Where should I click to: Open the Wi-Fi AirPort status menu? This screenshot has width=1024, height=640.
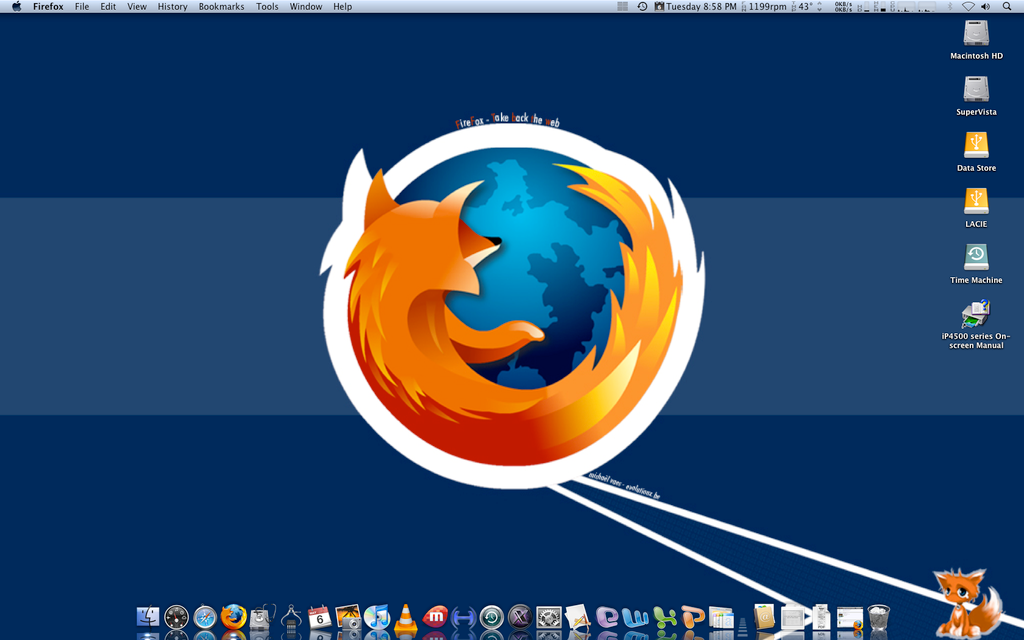[x=968, y=7]
